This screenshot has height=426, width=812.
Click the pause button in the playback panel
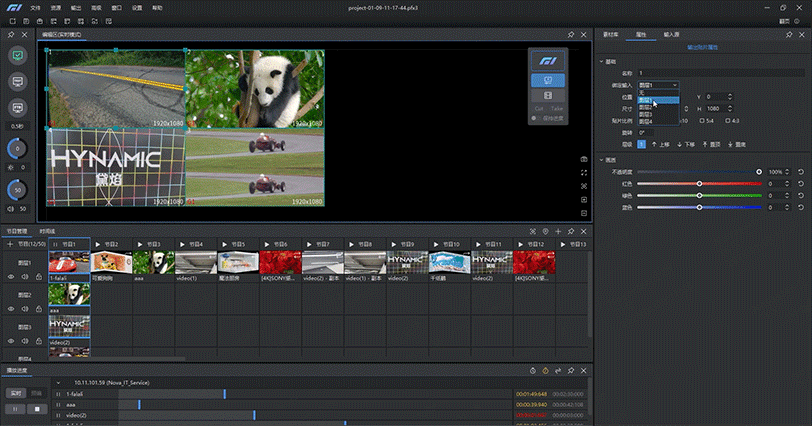point(17,408)
